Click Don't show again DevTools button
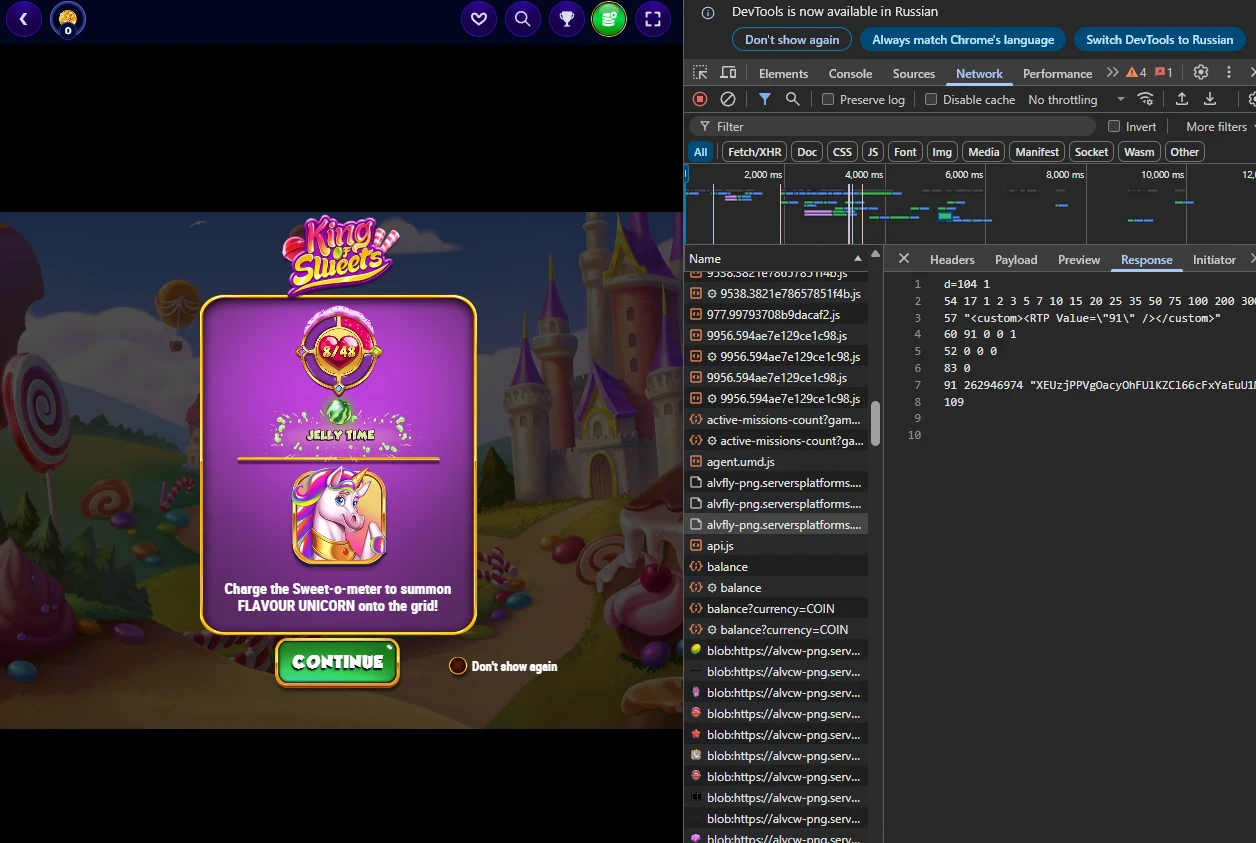 [792, 39]
